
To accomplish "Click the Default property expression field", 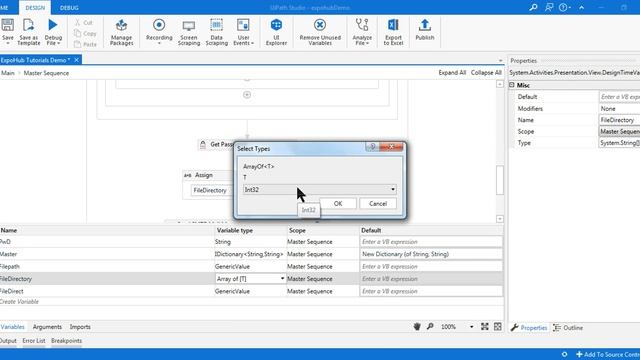I will tap(619, 97).
